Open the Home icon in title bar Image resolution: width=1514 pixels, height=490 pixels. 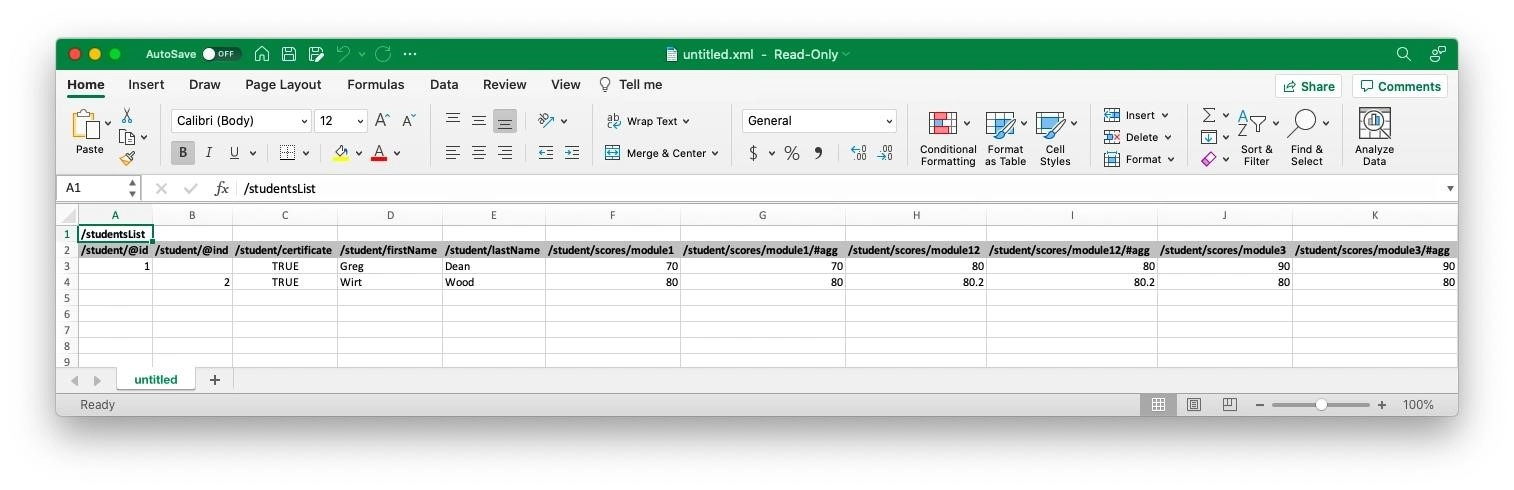coord(262,54)
